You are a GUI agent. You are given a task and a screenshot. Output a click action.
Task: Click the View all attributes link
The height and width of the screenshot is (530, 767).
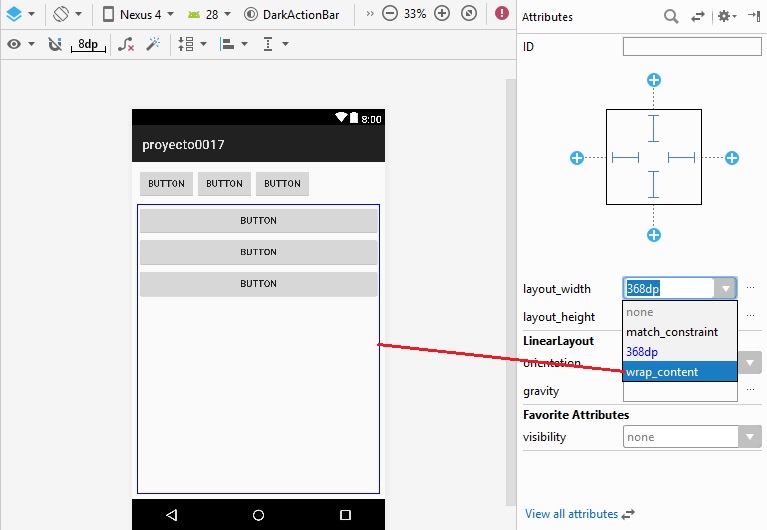pyautogui.click(x=571, y=514)
